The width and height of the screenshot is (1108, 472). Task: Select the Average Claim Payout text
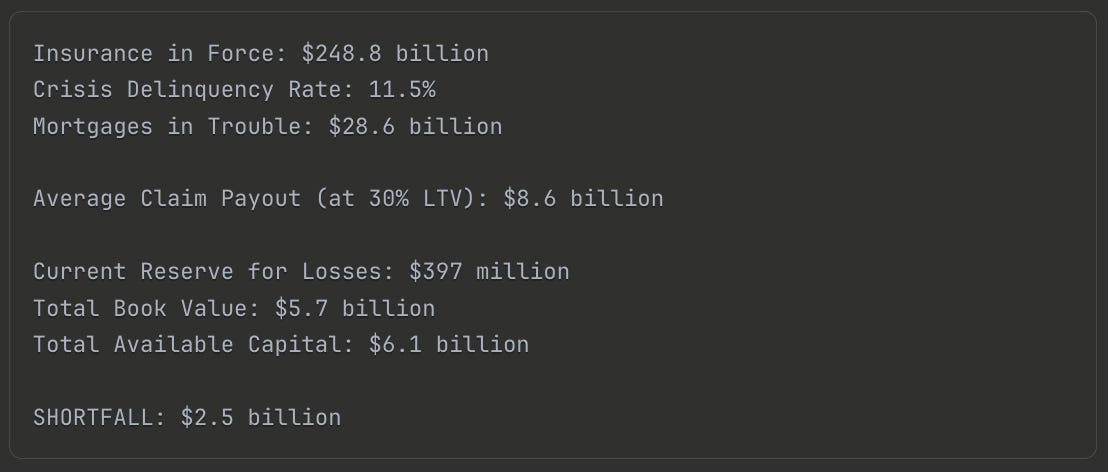[167, 199]
